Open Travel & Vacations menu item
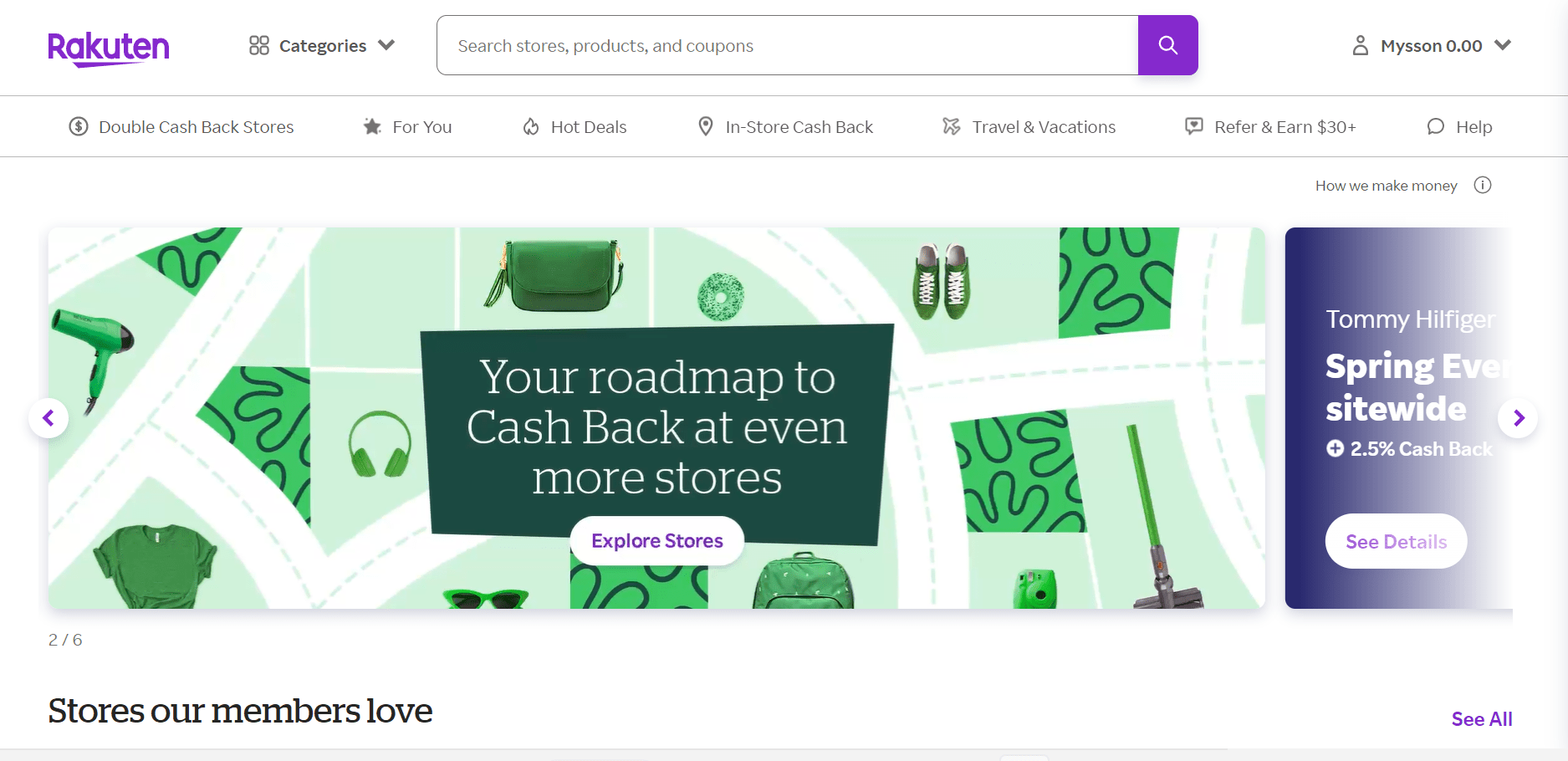The height and width of the screenshot is (761, 1568). coord(1029,126)
